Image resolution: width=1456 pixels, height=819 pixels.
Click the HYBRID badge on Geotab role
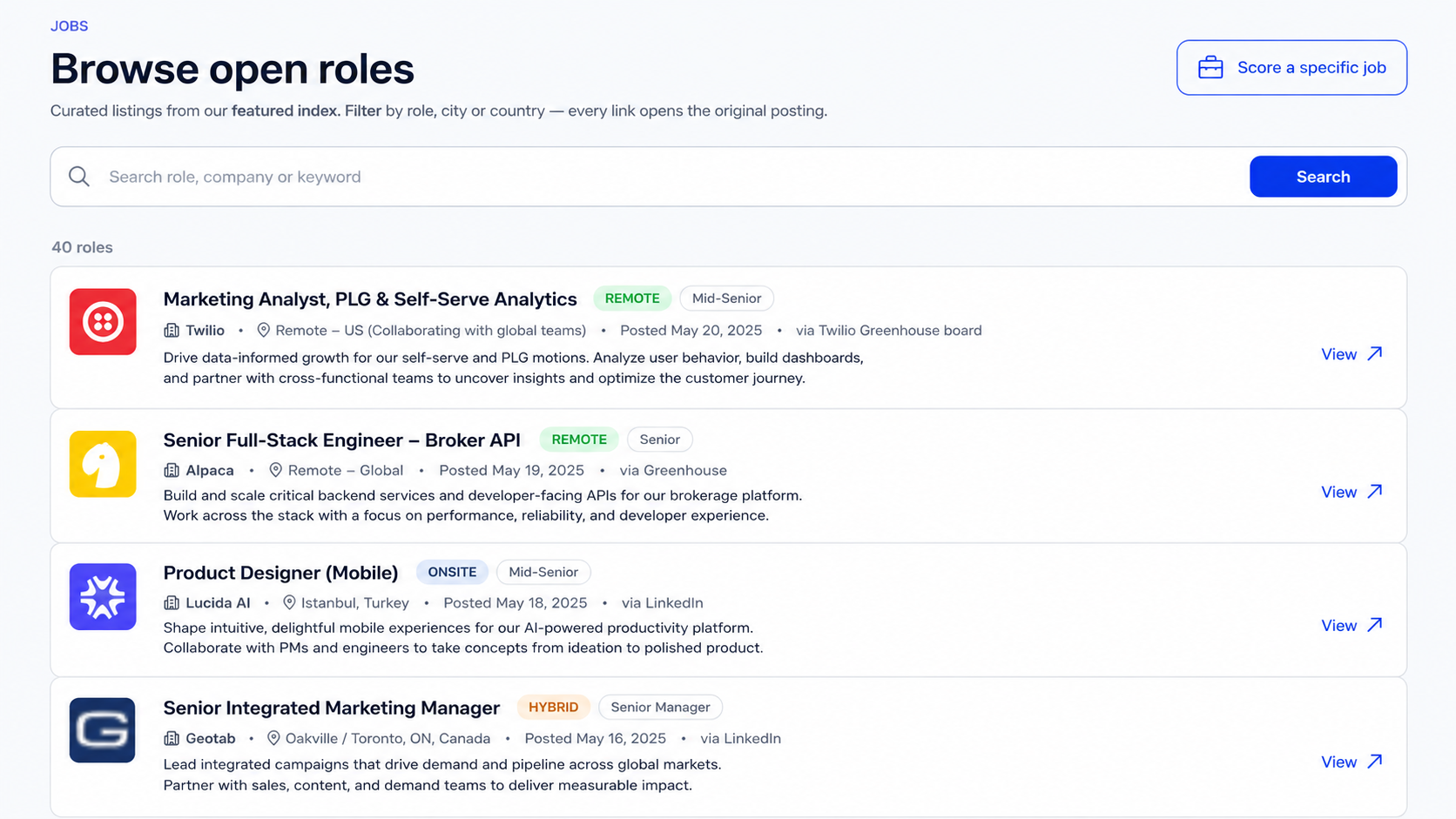tap(553, 707)
